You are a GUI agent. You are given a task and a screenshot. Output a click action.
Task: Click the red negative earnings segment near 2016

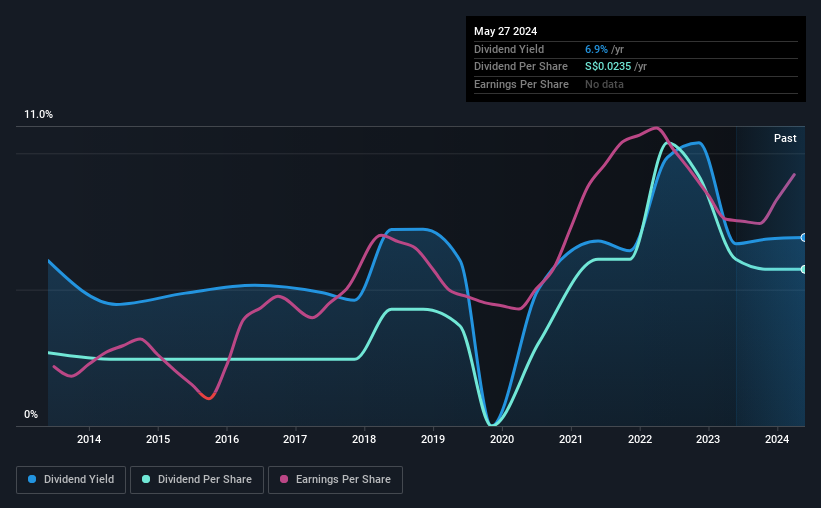click(x=208, y=396)
